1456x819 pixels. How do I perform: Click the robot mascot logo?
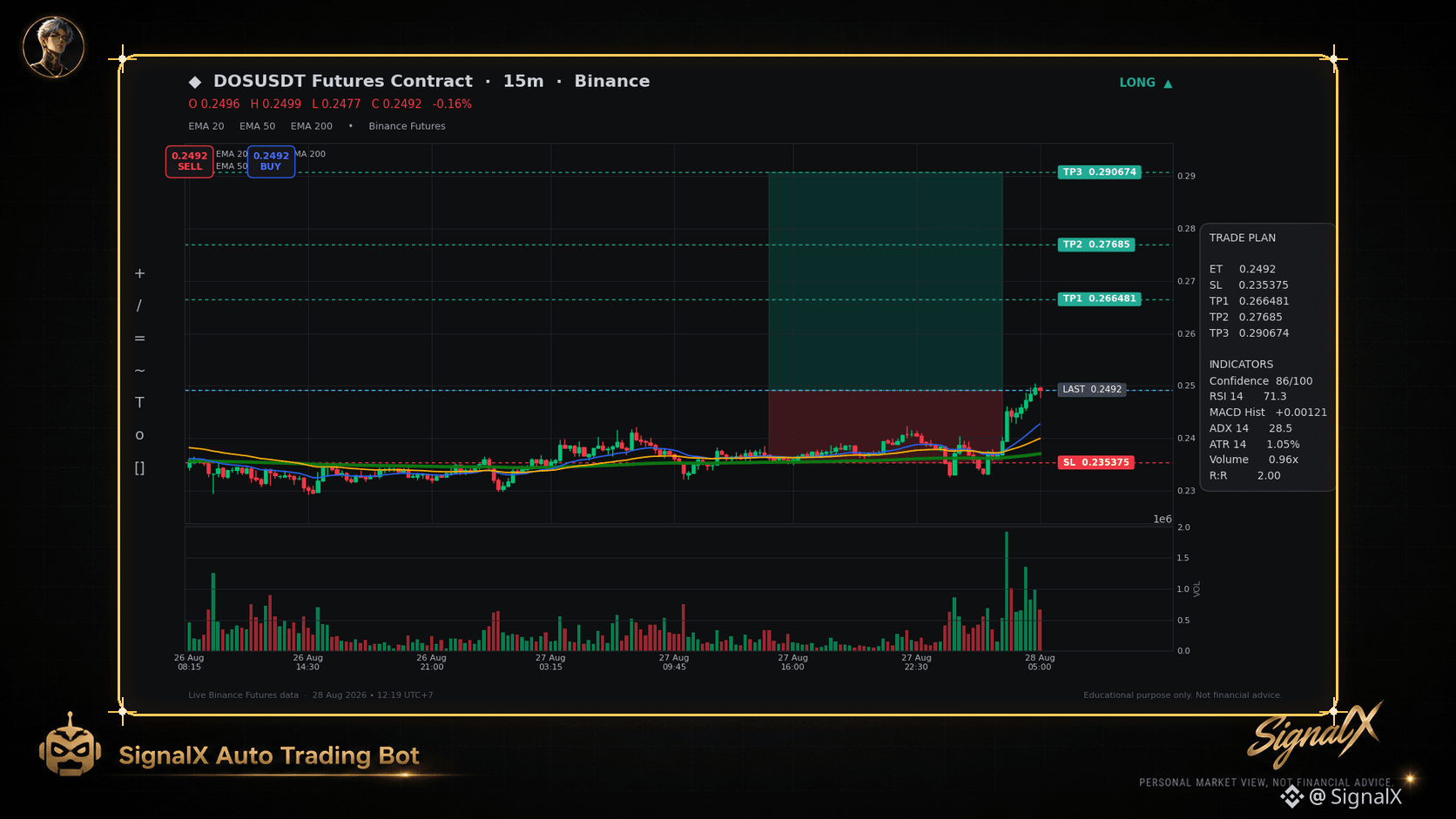coord(70,745)
